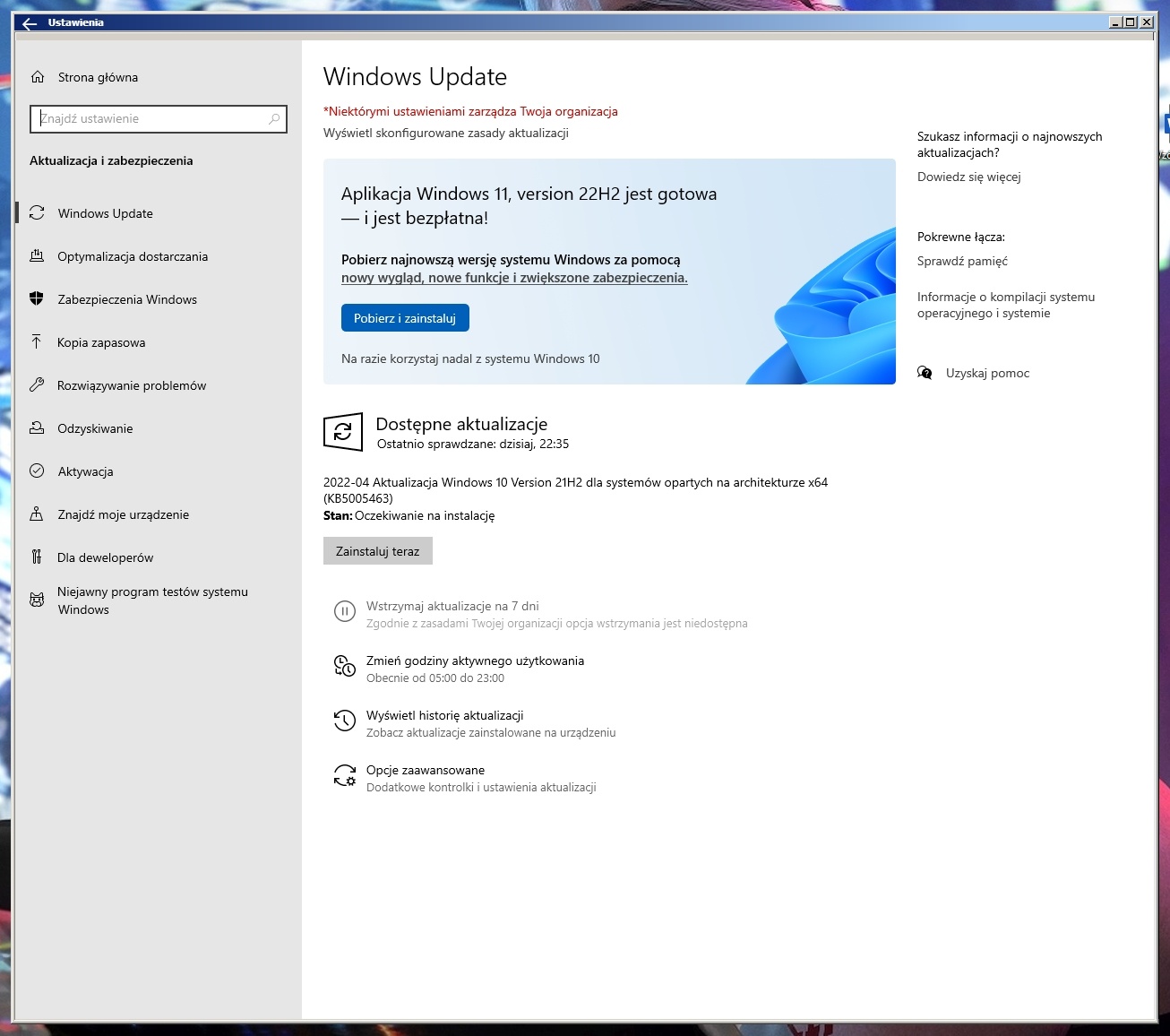Click Pobierz i zainstaluj button
Viewport: 1170px width, 1036px height.
(405, 318)
